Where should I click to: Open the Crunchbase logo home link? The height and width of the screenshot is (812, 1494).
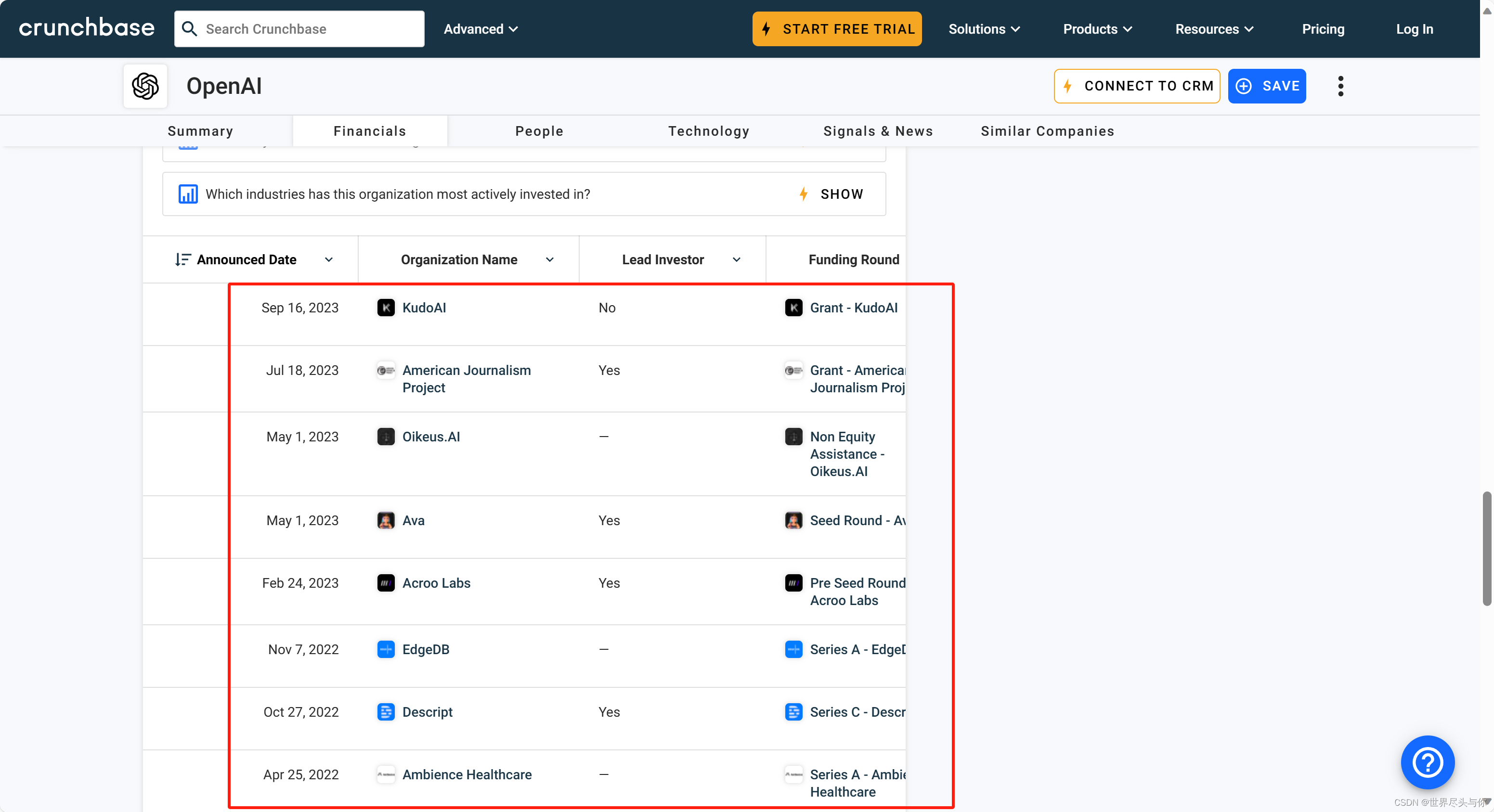[x=86, y=28]
